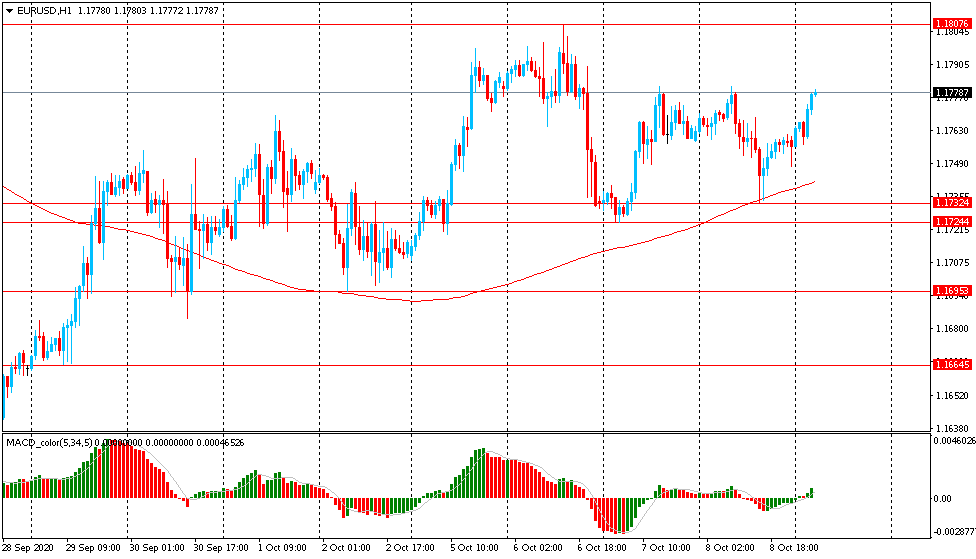Click the MACD scale value -0.002877
Image resolution: width=976 pixels, height=559 pixels.
954,532
